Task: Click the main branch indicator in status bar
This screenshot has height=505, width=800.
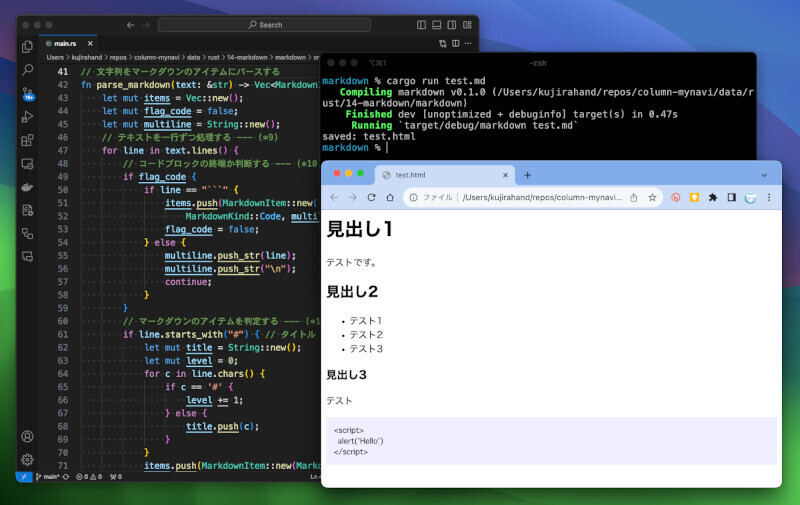Action: click(48, 477)
